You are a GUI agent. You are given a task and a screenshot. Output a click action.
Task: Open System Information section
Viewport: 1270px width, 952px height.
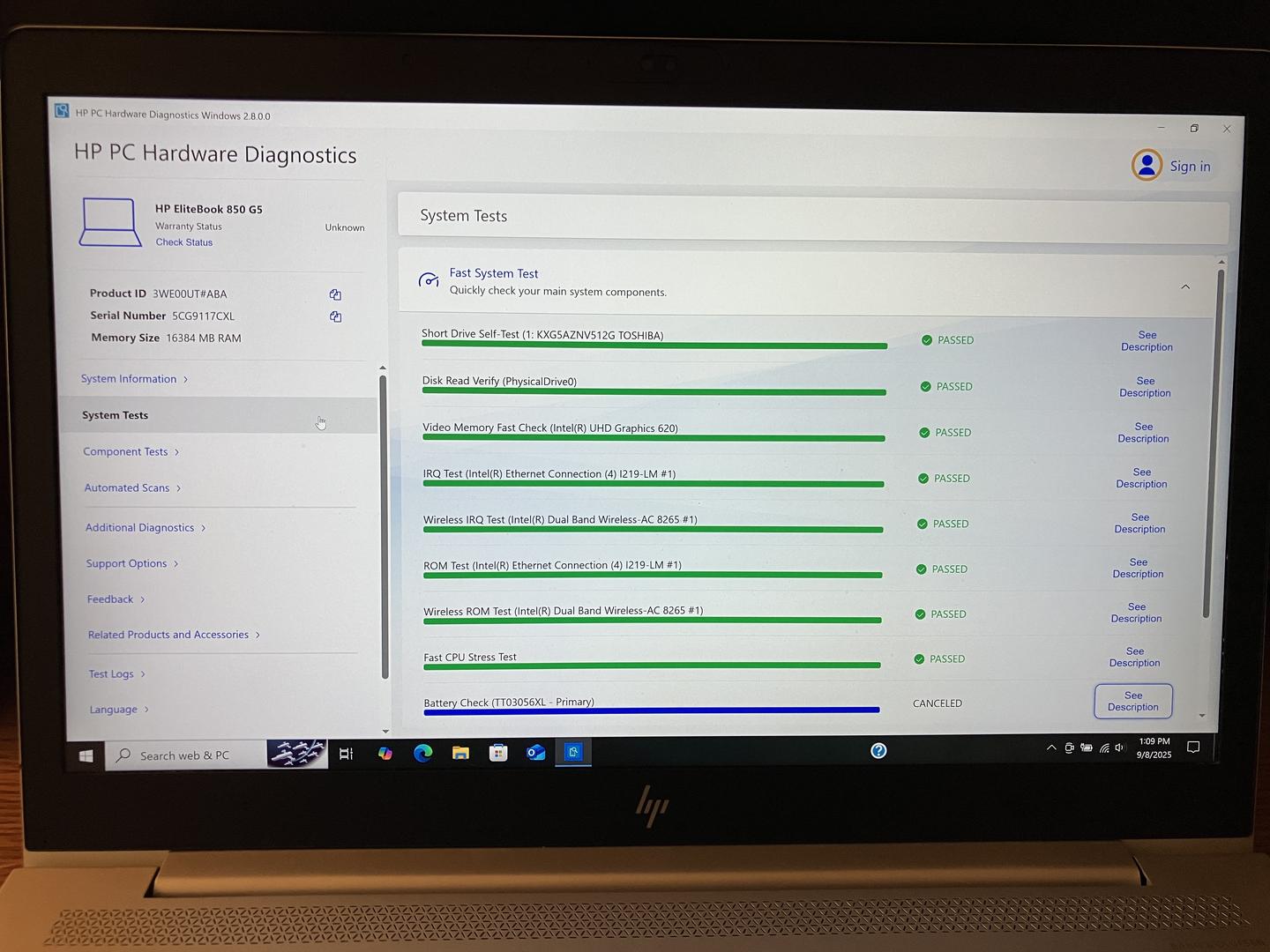click(134, 379)
